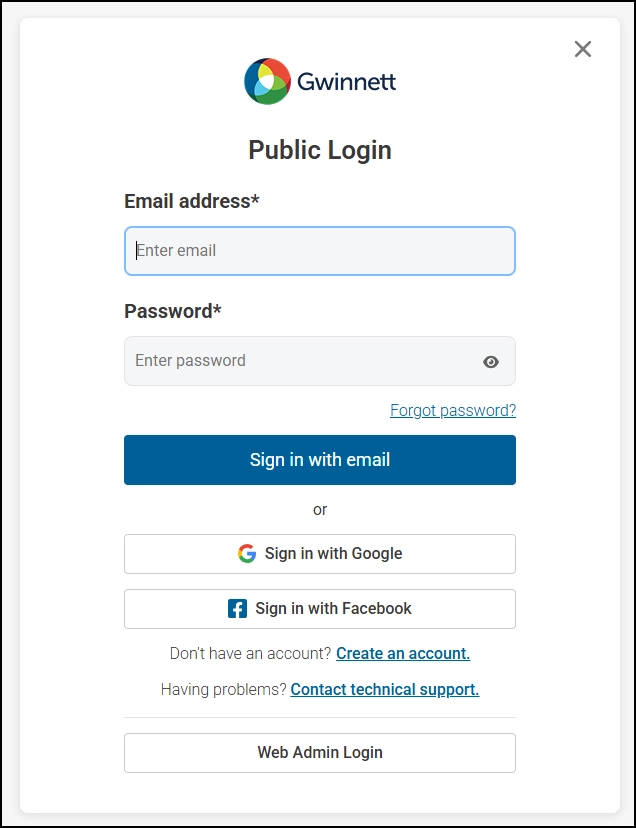Open Contact technical support link

pyautogui.click(x=385, y=689)
